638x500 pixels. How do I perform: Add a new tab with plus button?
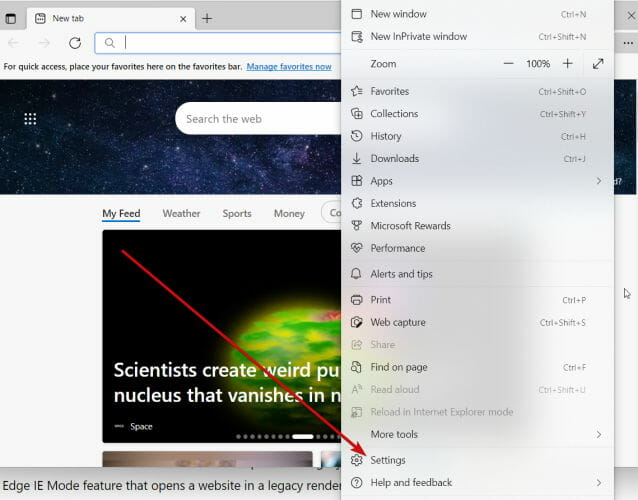point(207,18)
